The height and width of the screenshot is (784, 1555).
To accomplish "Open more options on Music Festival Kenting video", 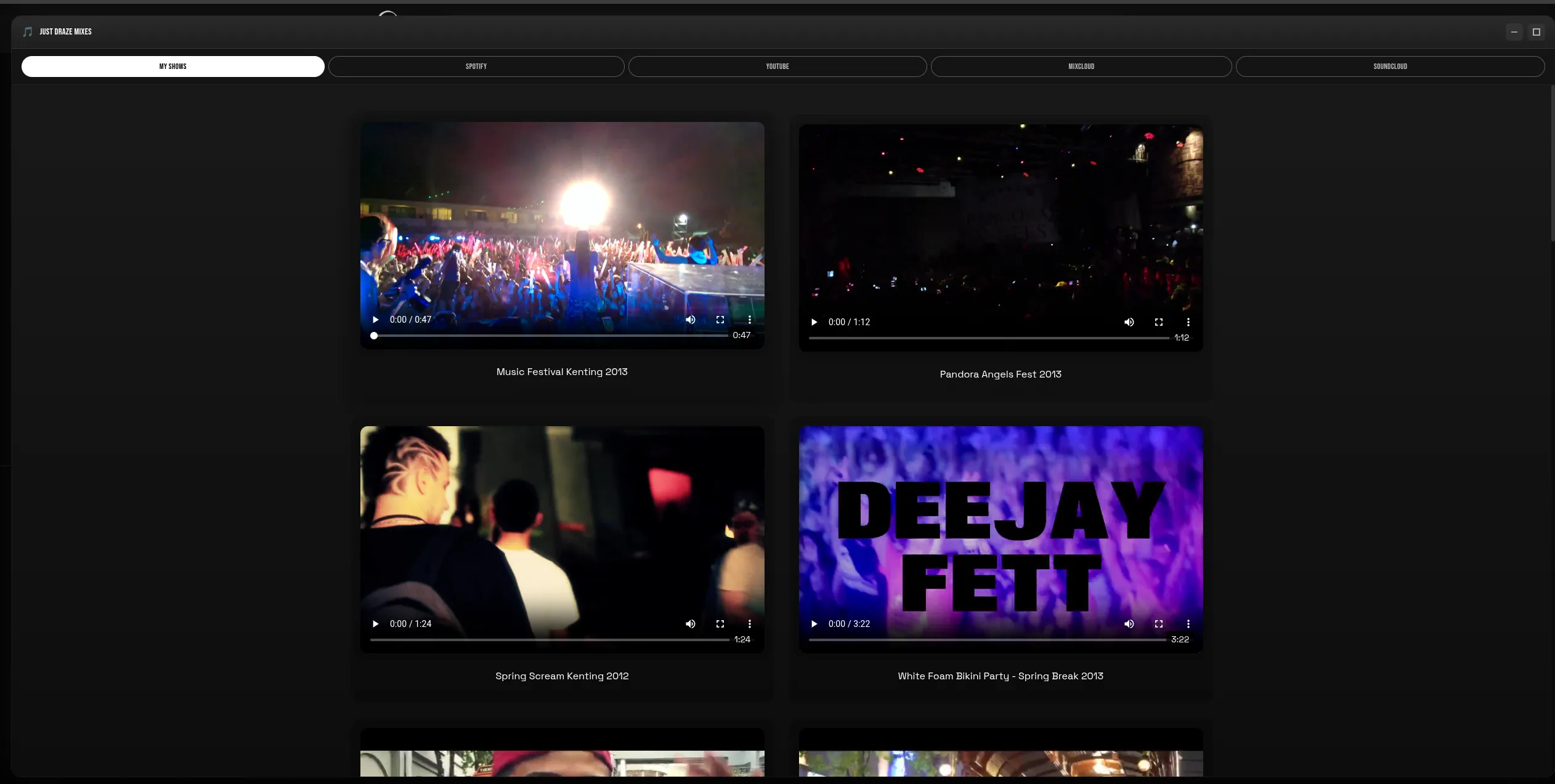I will [749, 320].
